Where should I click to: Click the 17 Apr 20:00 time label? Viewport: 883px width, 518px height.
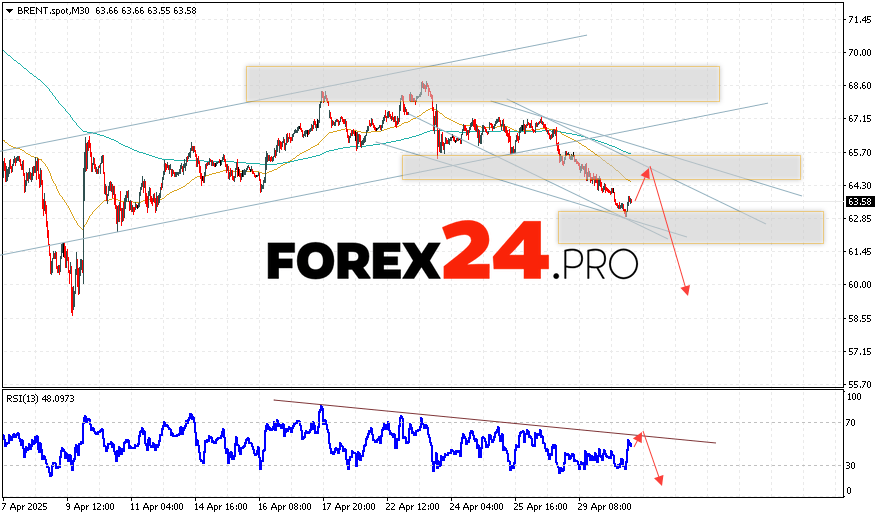coord(349,506)
